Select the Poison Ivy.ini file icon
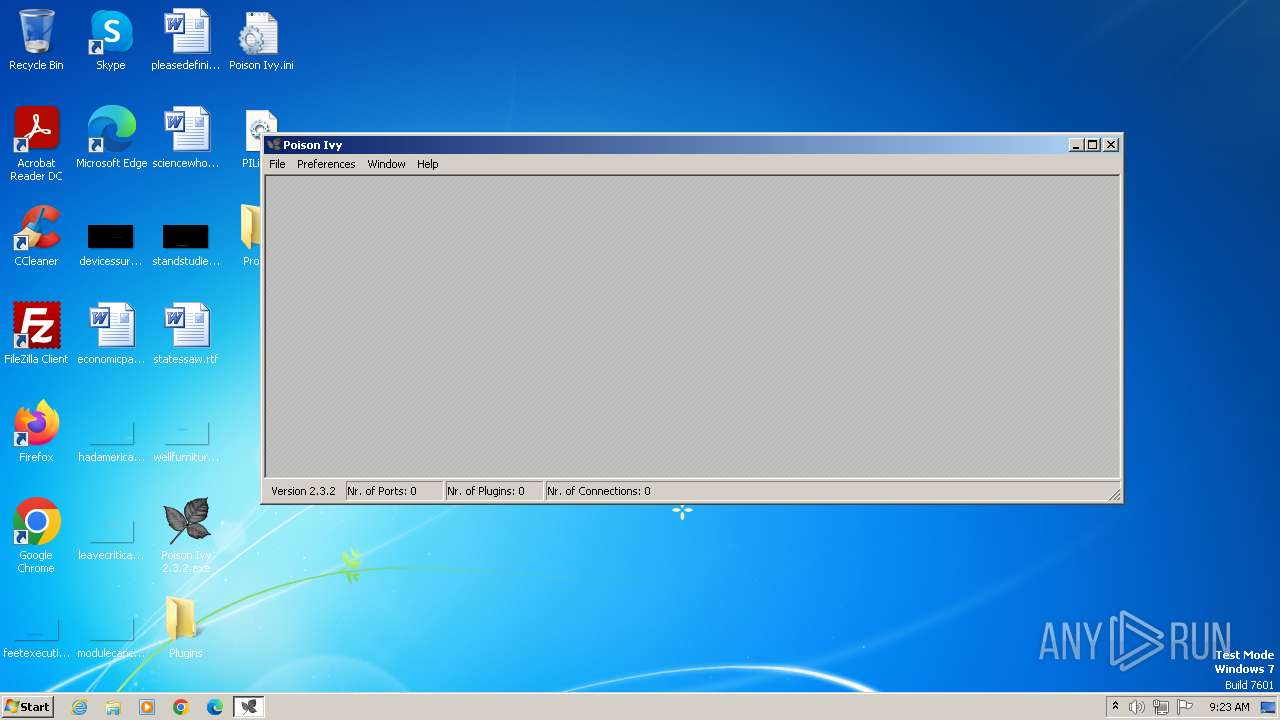Viewport: 1280px width, 720px height. pos(261,40)
